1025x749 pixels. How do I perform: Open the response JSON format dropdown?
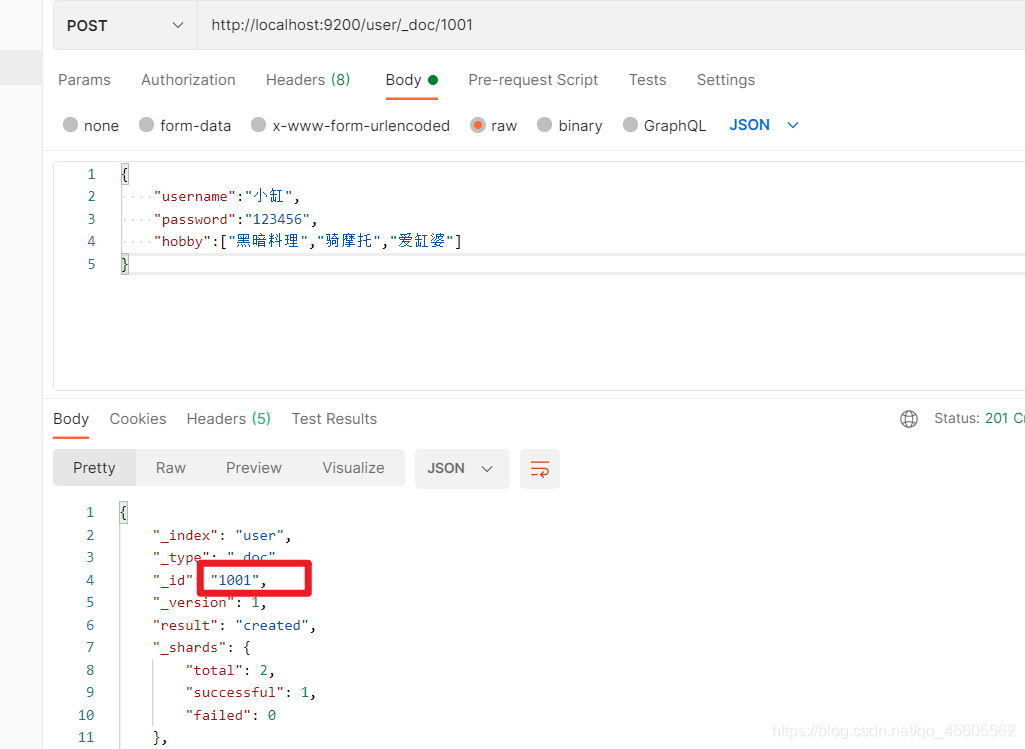point(462,469)
